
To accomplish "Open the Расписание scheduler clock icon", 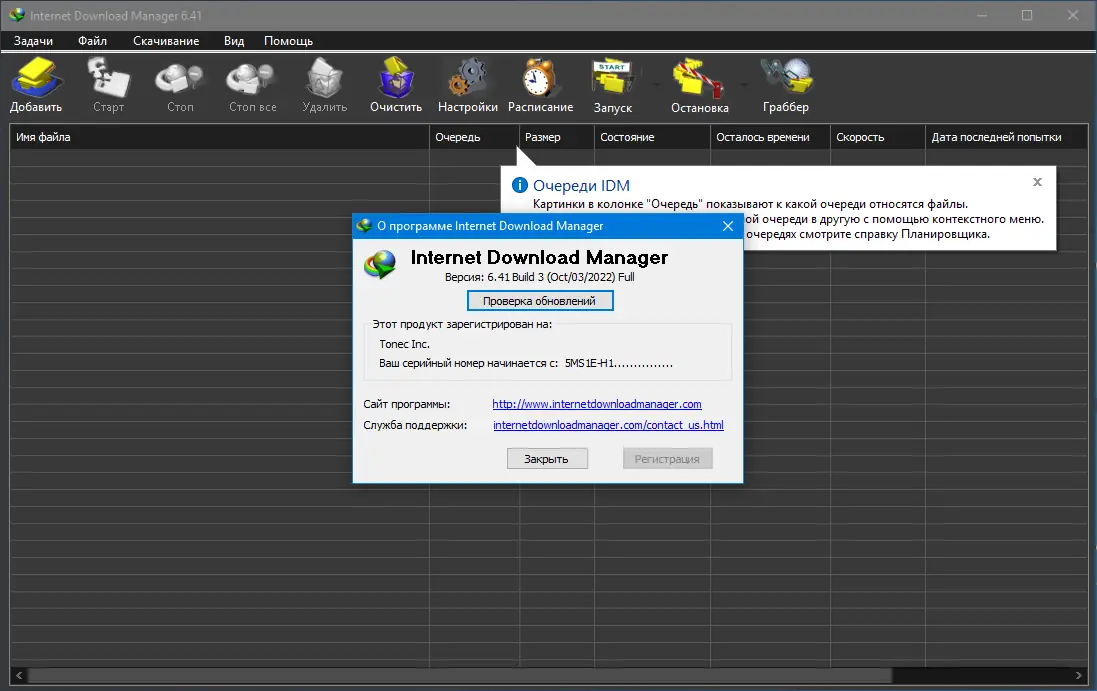I will pyautogui.click(x=540, y=80).
